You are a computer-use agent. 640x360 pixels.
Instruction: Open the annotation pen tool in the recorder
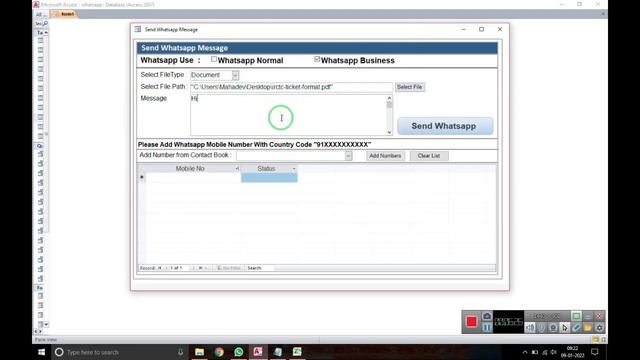pyautogui.click(x=576, y=327)
